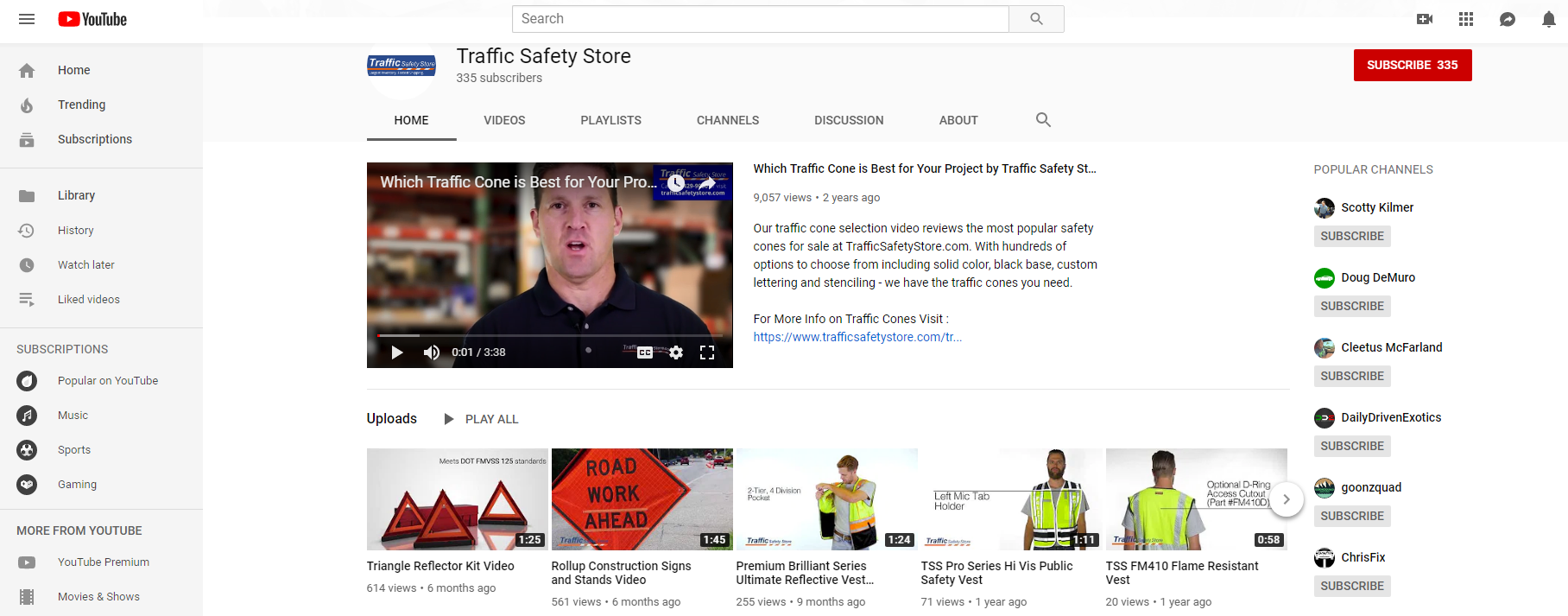
Task: Open TSS FM410 Flame Resistant Vest thumbnail
Action: click(x=1197, y=499)
